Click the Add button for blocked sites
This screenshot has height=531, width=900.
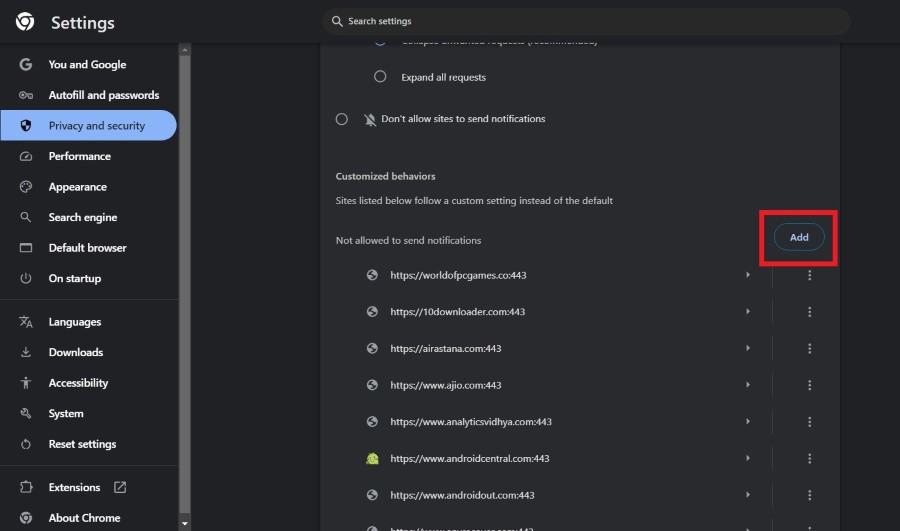[799, 237]
